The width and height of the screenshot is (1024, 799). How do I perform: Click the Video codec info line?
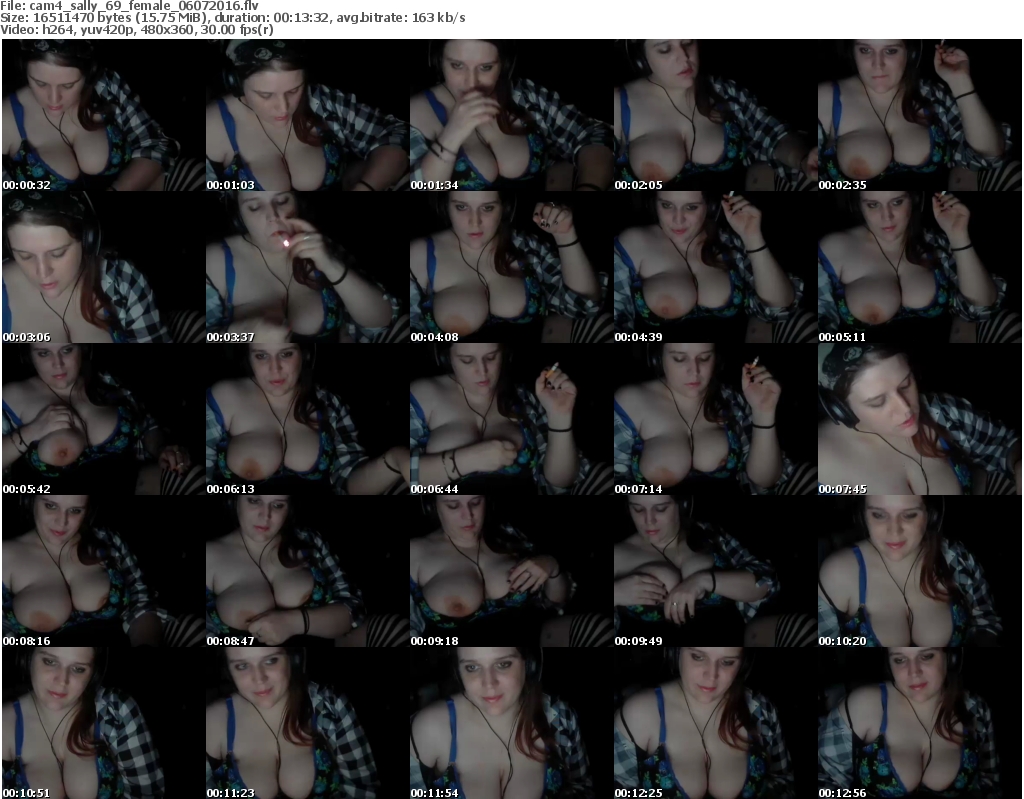coord(138,30)
